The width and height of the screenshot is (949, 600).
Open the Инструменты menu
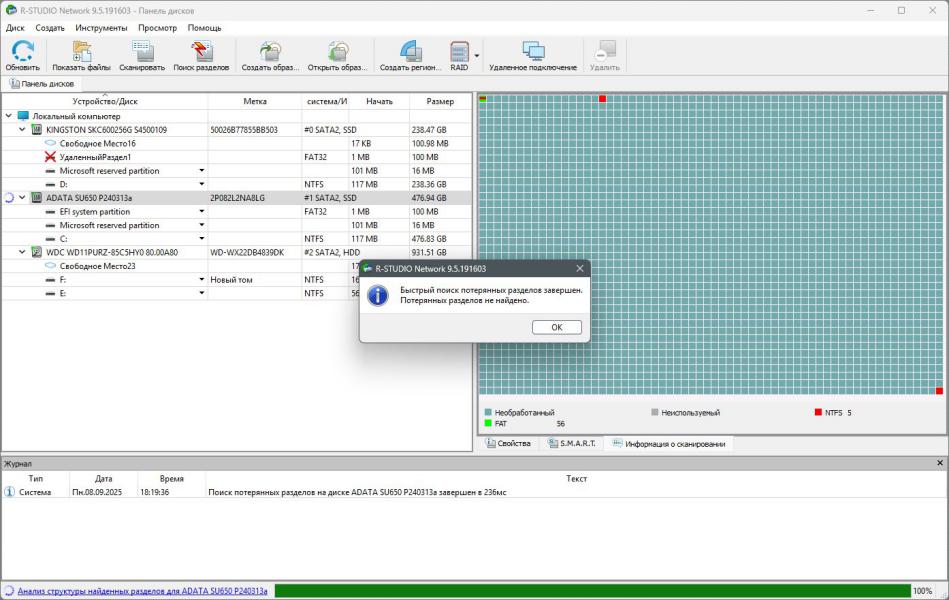tap(101, 28)
